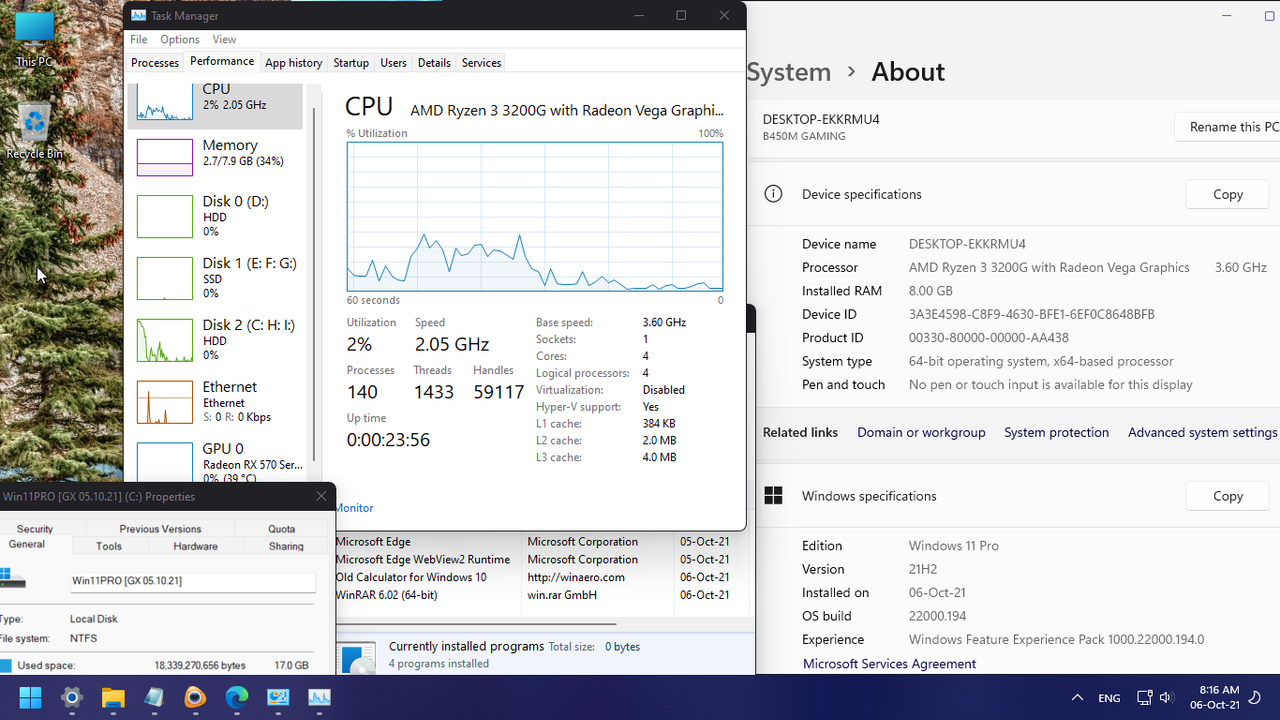Click the OS build 22000.194 value
1280x720 pixels.
coord(937,616)
